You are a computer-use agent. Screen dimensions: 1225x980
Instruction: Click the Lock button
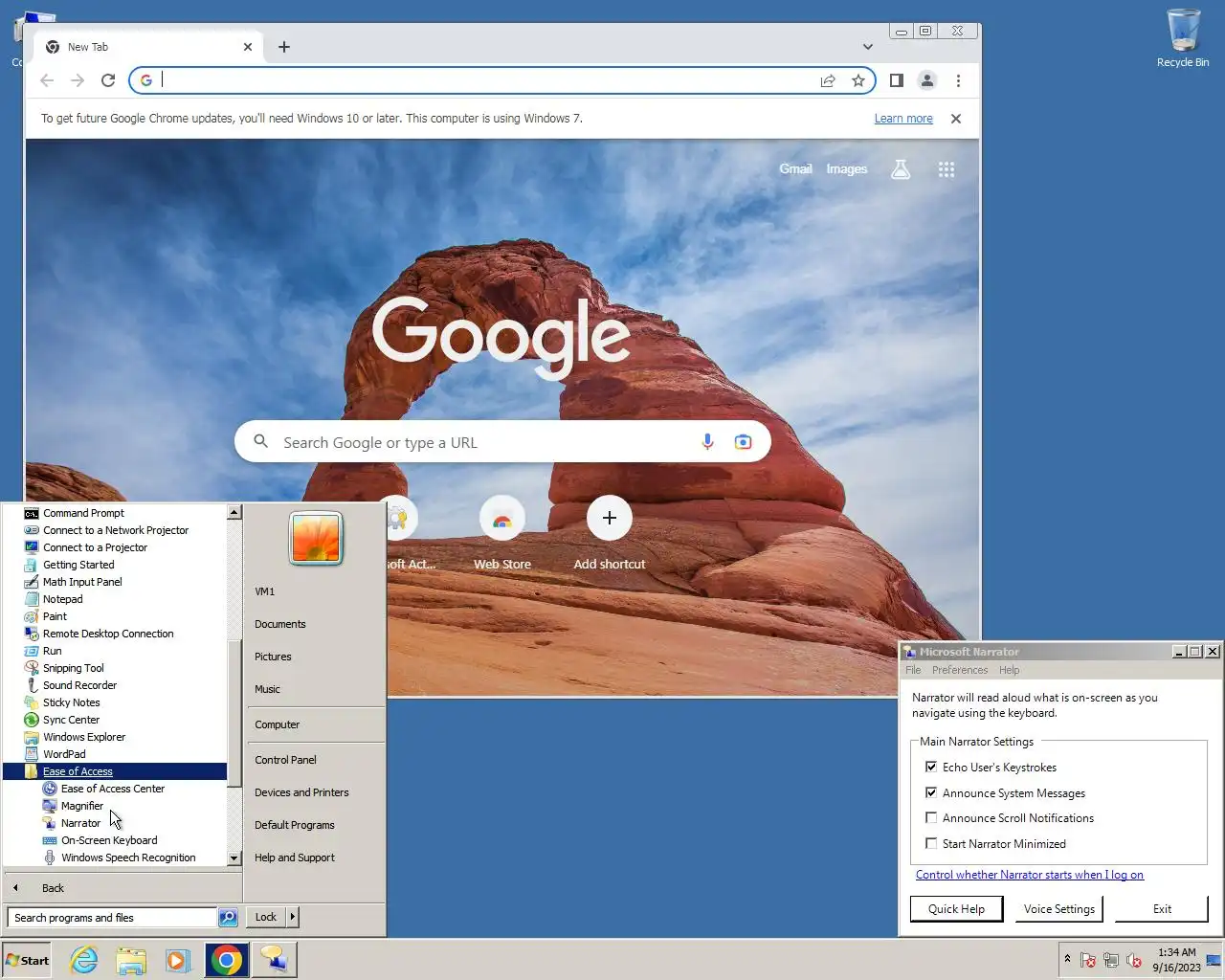coord(266,917)
